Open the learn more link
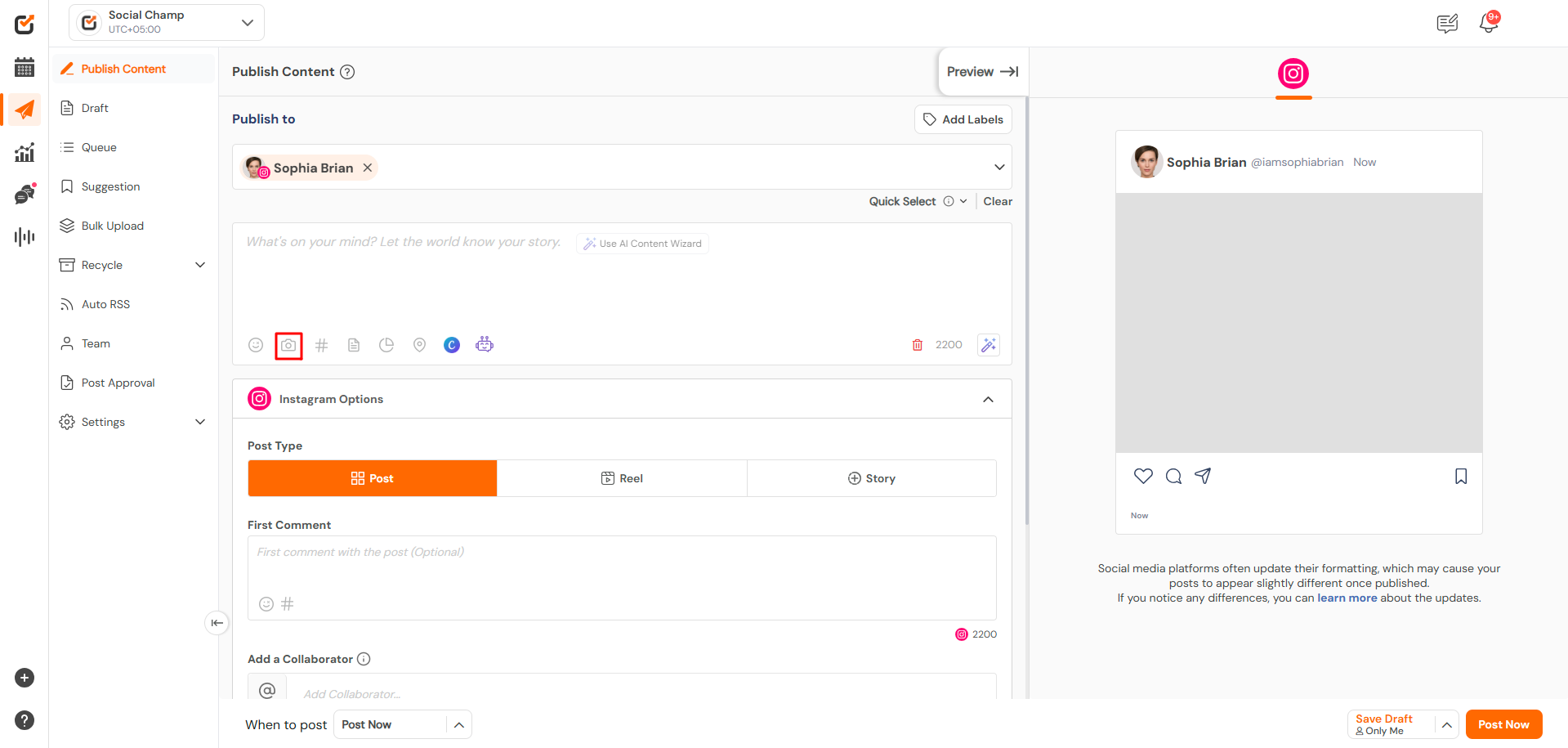The width and height of the screenshot is (1568, 748). 1347,598
